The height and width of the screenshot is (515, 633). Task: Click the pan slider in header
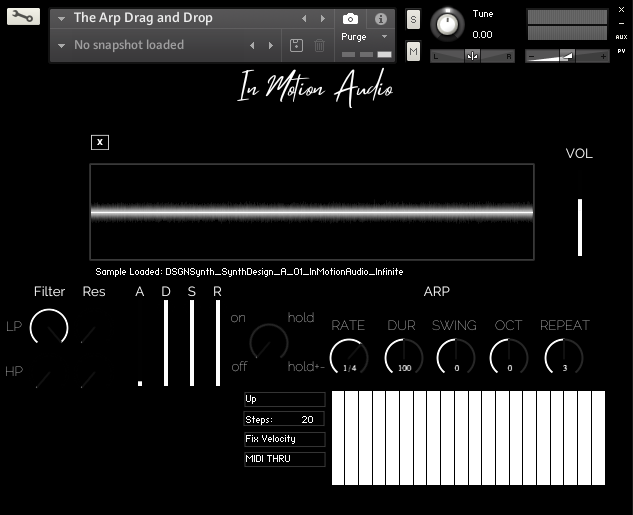[x=472, y=56]
